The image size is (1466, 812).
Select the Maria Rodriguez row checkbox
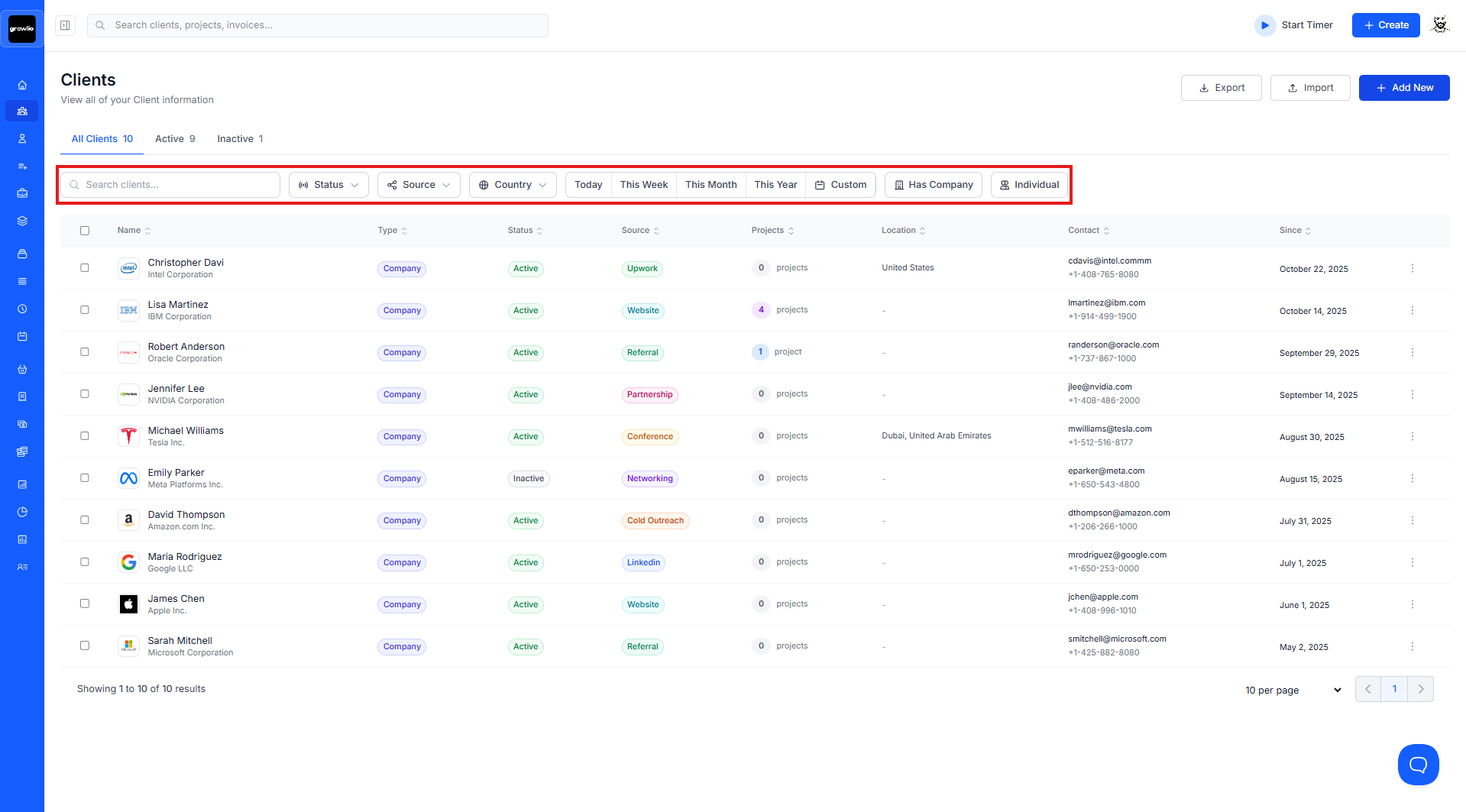pyautogui.click(x=85, y=562)
